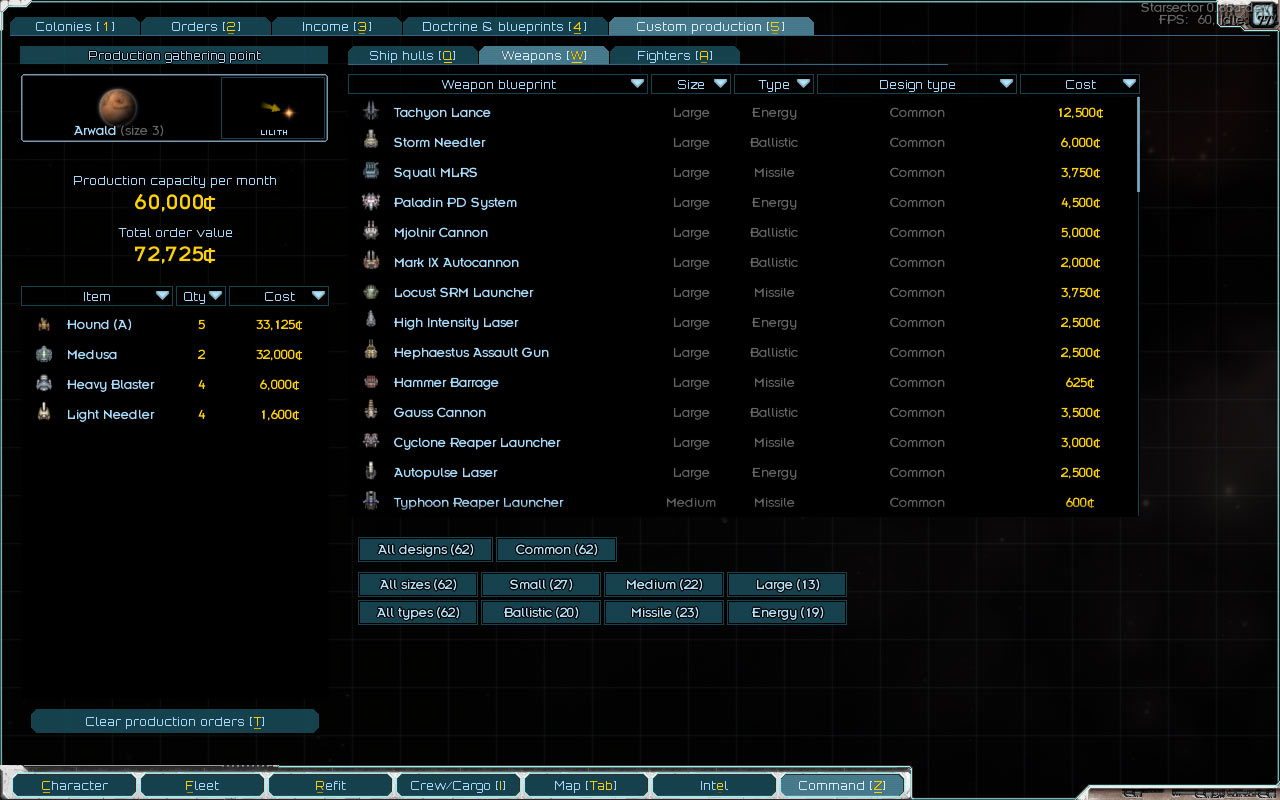Toggle the Ballistic (20) type filter
This screenshot has height=800, width=1280.
[541, 613]
